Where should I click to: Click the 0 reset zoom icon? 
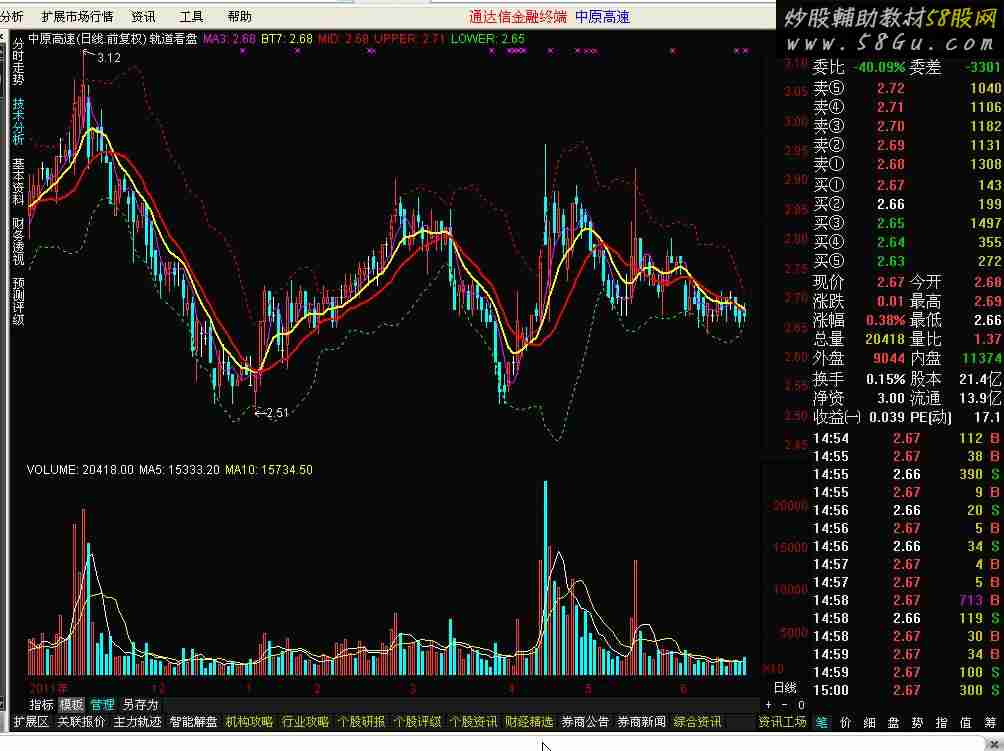[800, 705]
